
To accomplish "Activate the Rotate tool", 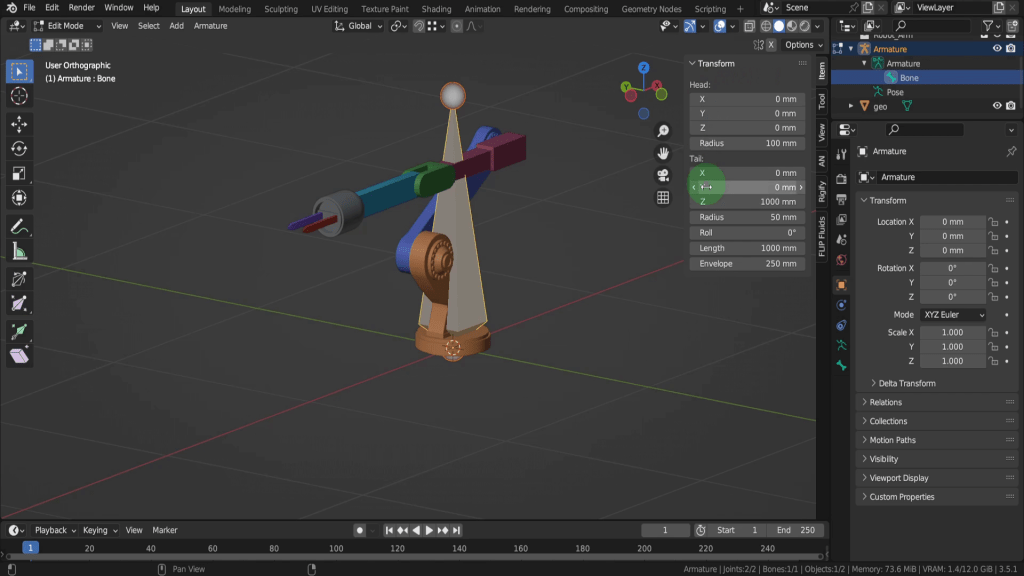I will 19,148.
